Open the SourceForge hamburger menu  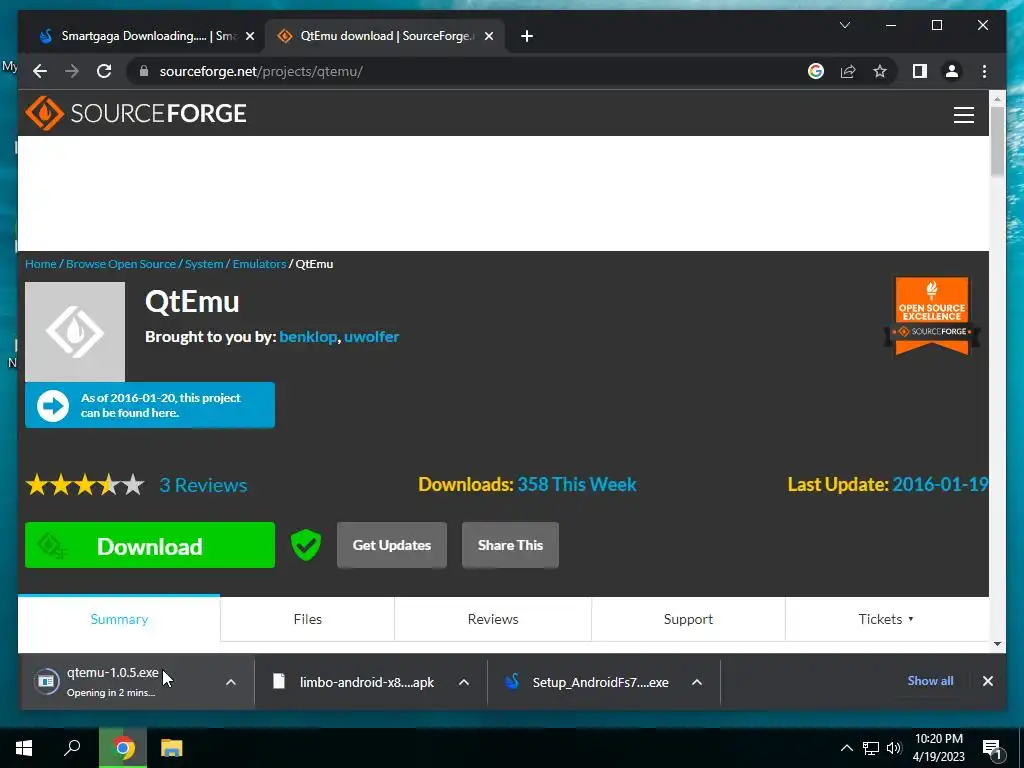pos(964,114)
